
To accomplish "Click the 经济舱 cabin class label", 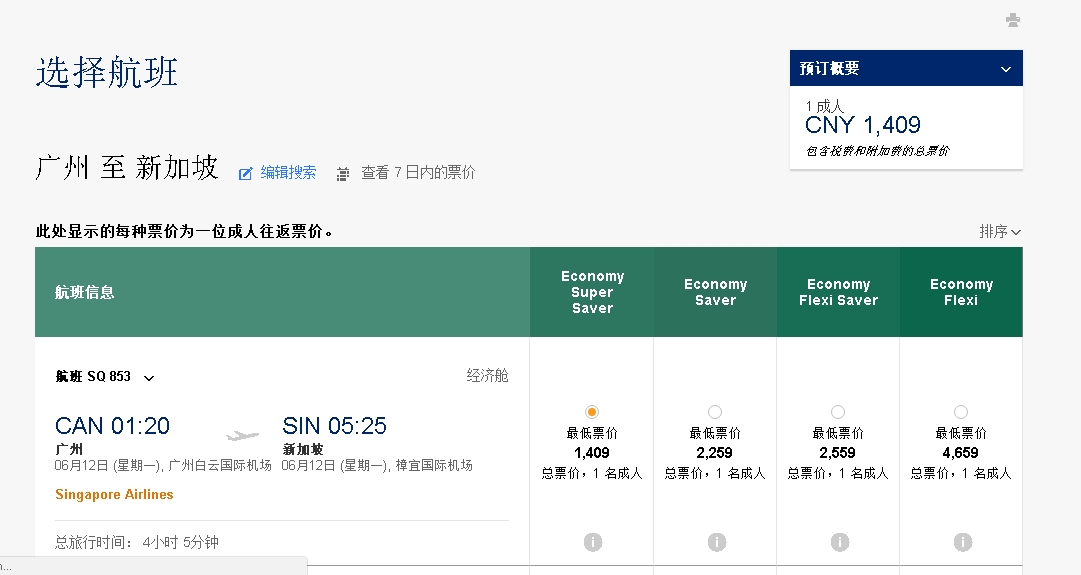I will tap(487, 376).
